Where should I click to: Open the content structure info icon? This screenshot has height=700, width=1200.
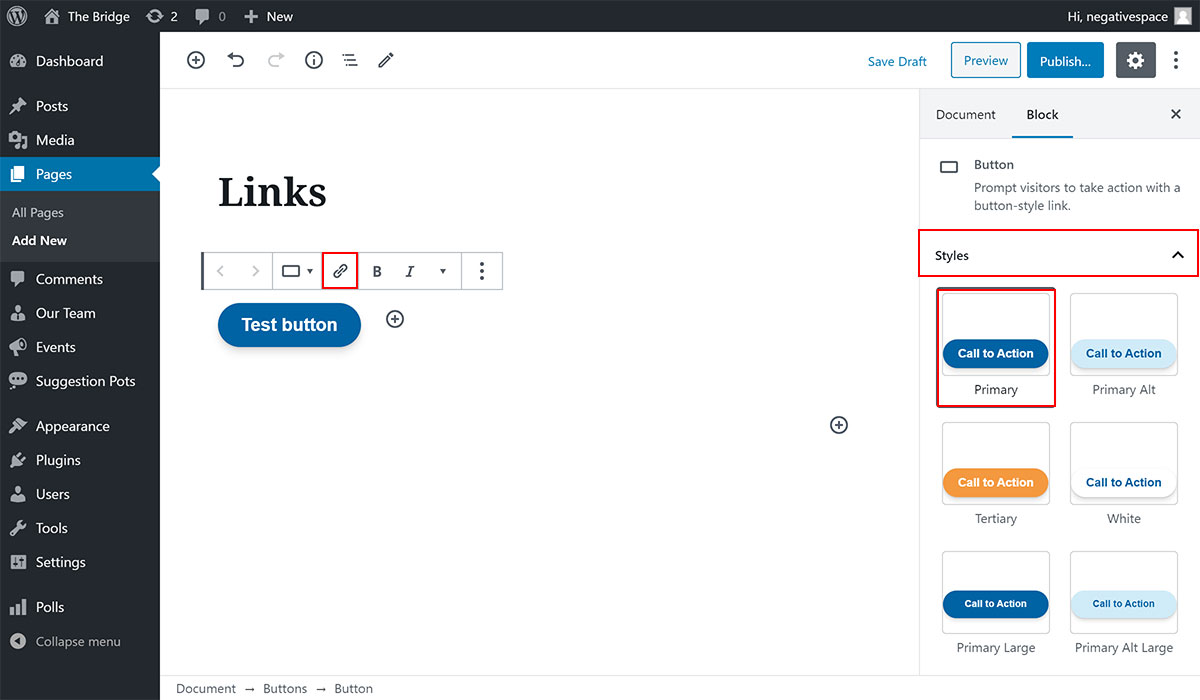coord(314,60)
